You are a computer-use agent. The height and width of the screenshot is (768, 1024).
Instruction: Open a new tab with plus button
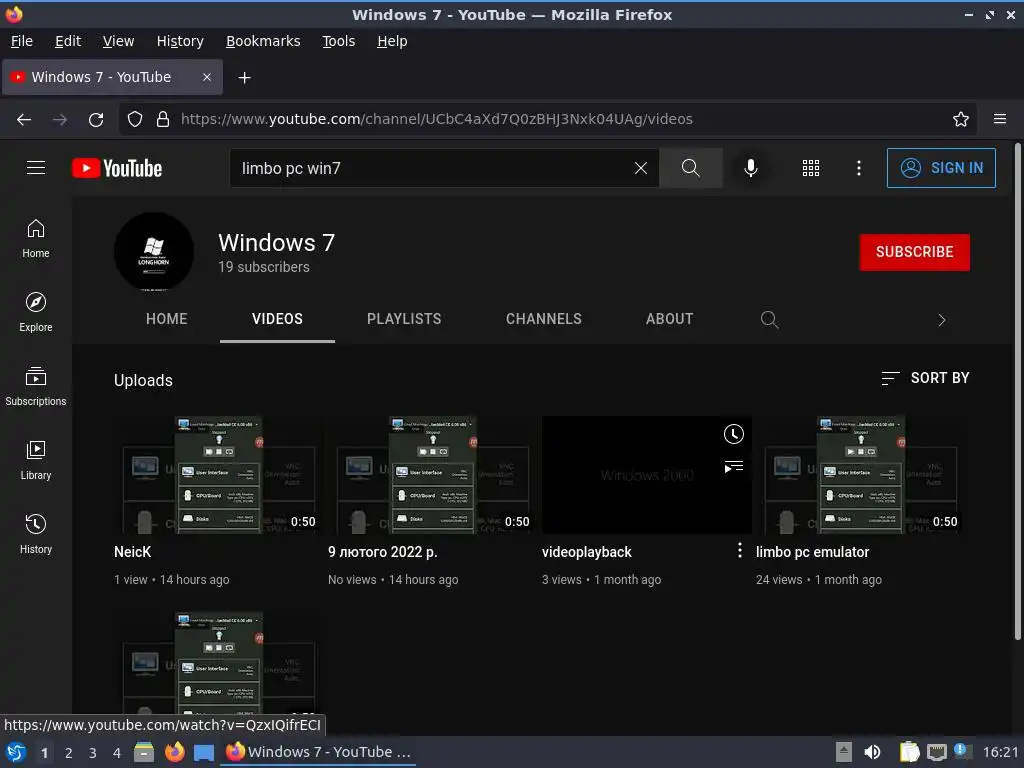[244, 78]
